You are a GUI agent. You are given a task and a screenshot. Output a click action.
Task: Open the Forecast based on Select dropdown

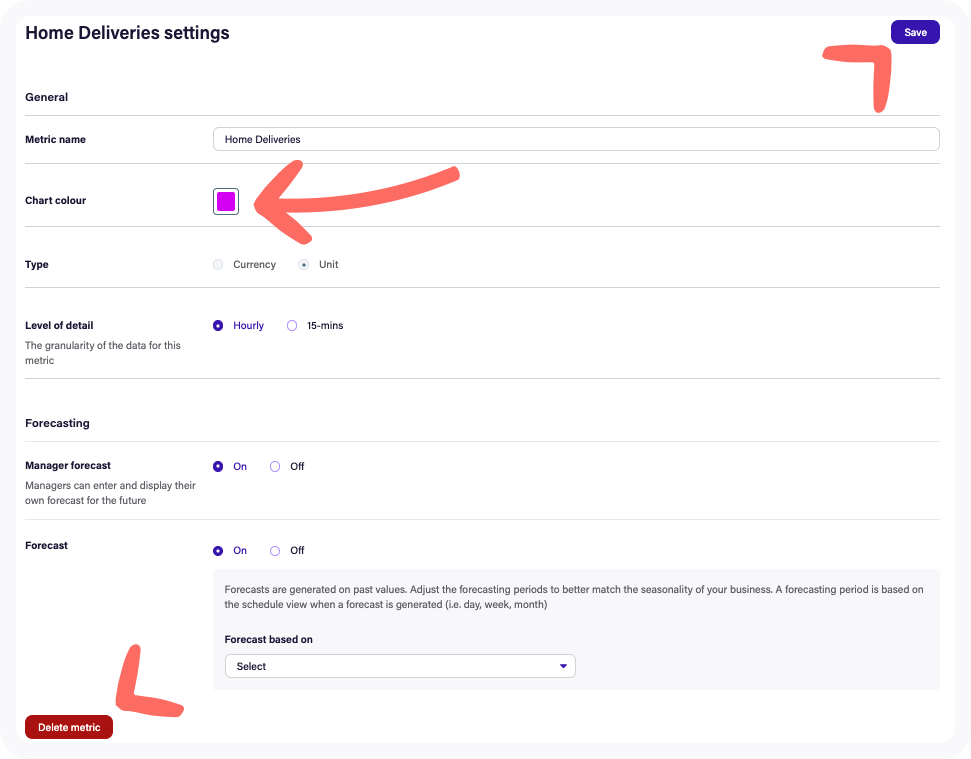click(399, 666)
